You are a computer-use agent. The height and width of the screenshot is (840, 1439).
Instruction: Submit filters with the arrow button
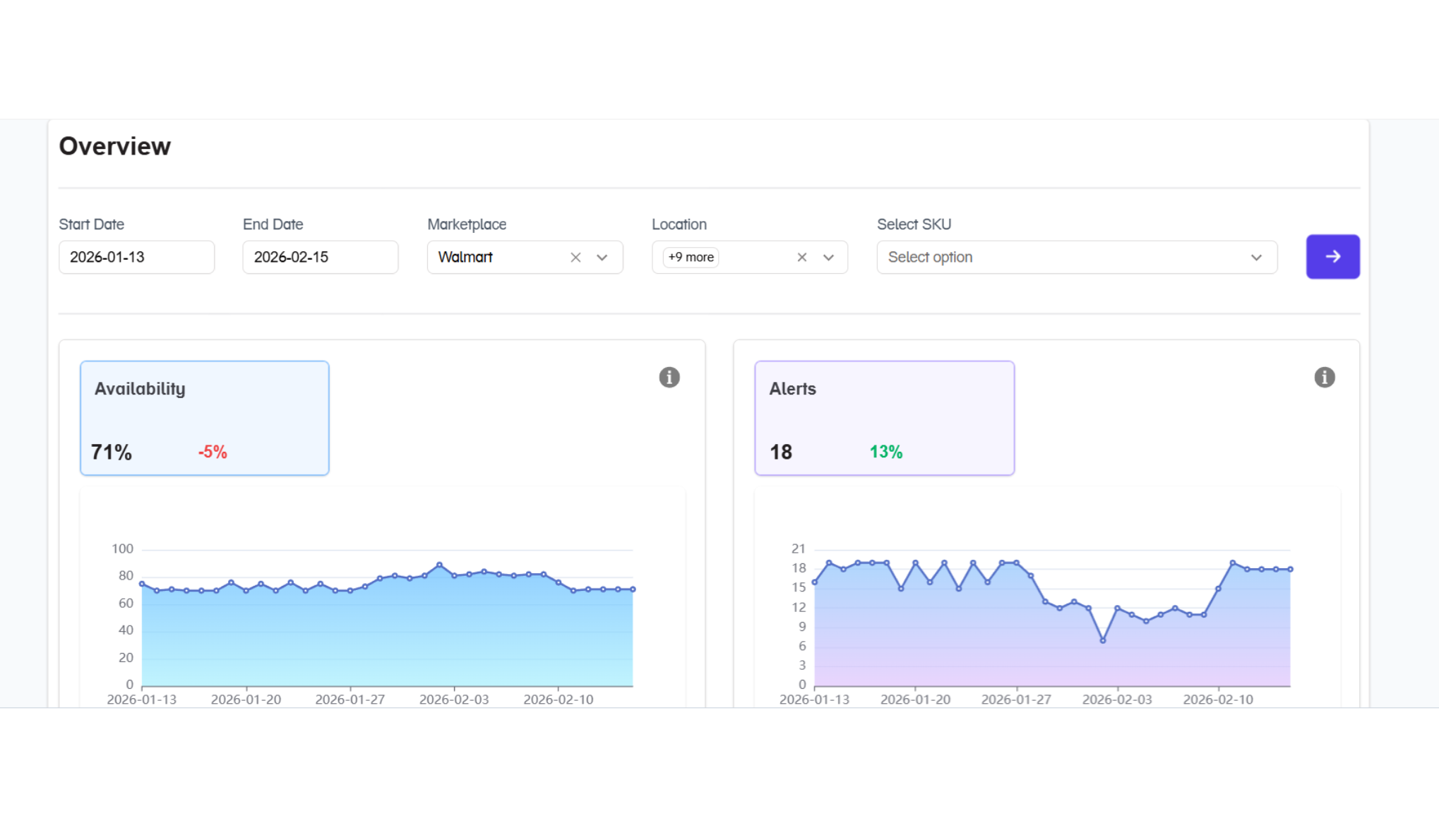click(1332, 257)
